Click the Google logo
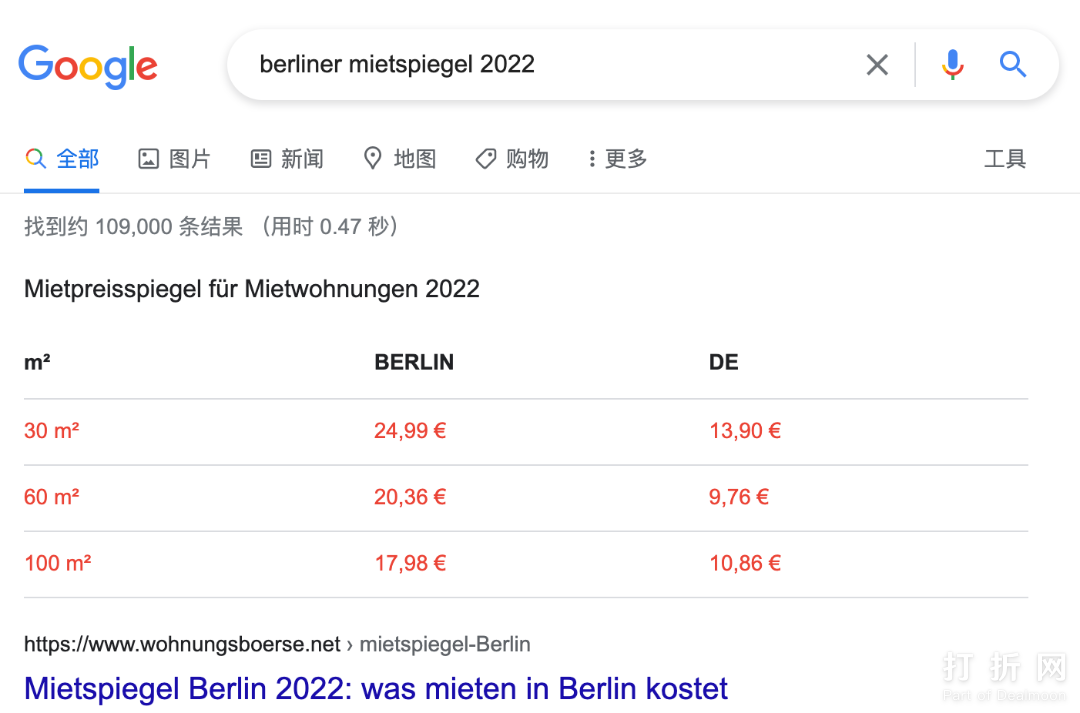Viewport: 1080px width, 713px height. coord(88,66)
